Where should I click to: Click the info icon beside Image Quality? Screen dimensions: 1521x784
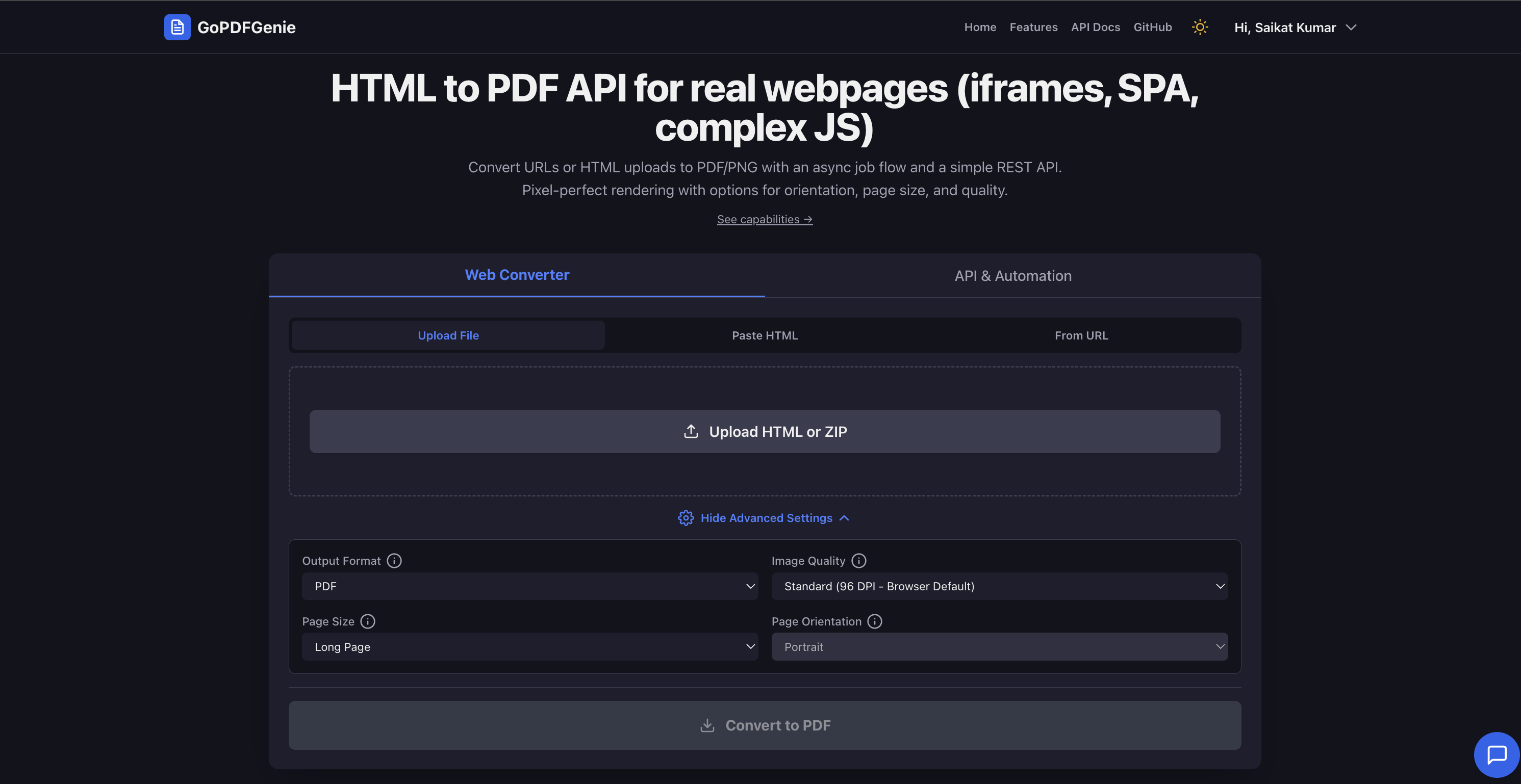859,560
